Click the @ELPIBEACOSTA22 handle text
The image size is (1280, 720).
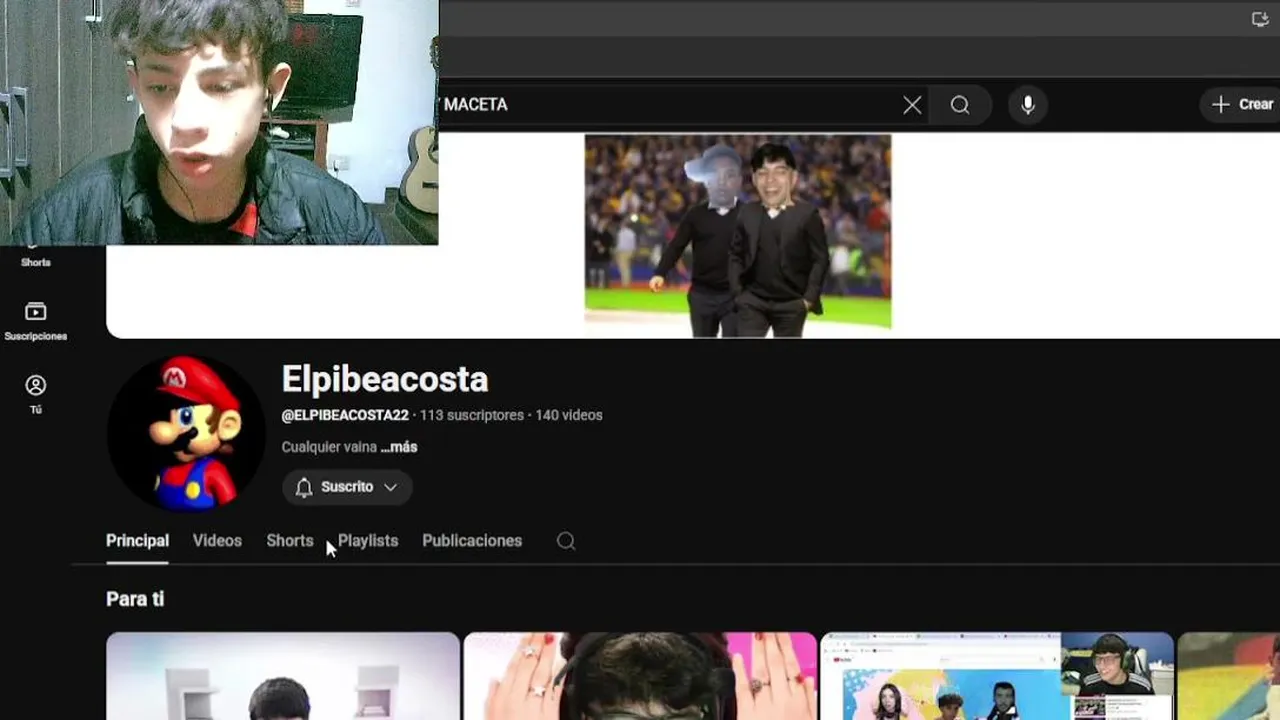click(345, 415)
